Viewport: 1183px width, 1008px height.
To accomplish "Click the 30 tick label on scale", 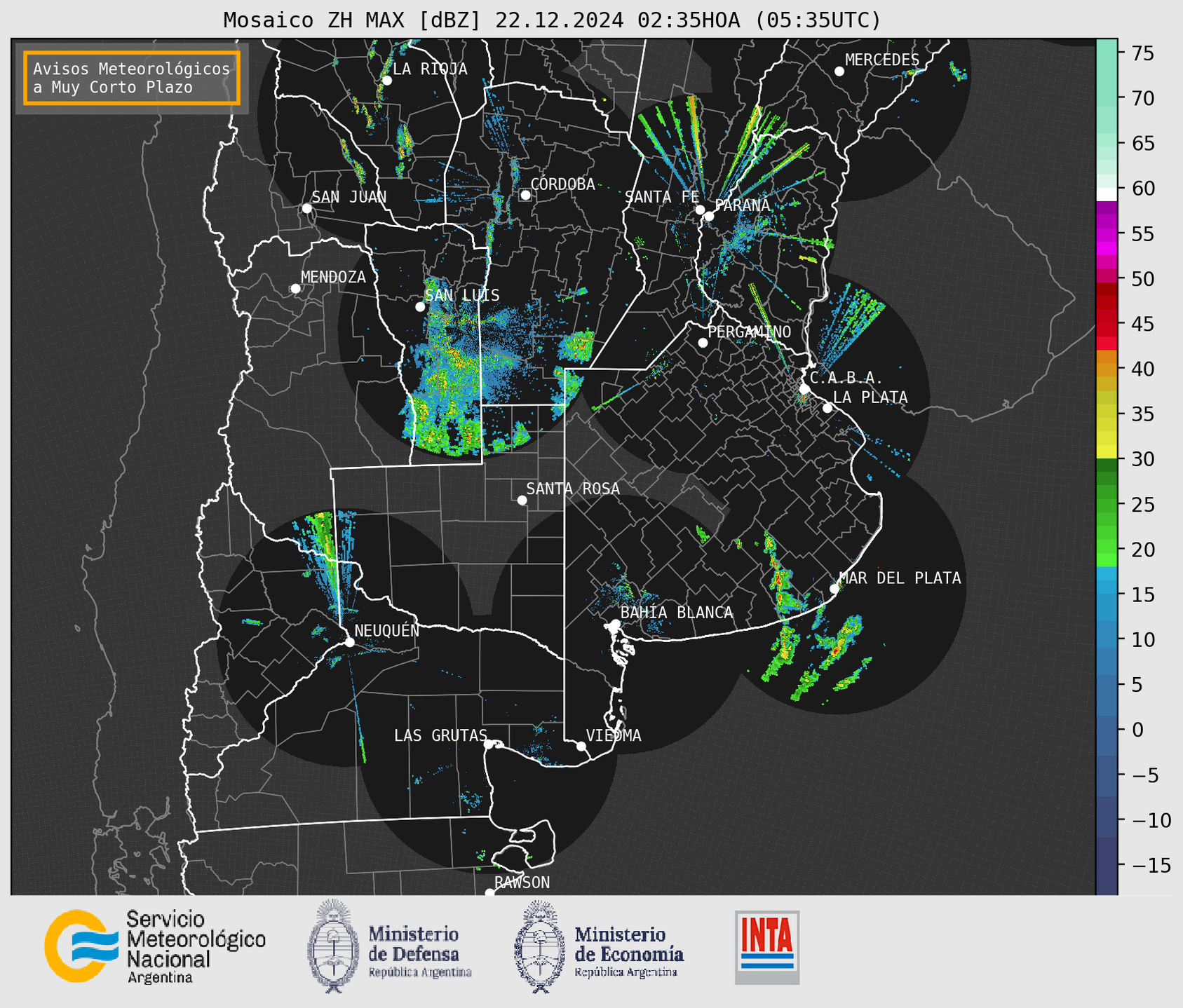I will (1142, 459).
